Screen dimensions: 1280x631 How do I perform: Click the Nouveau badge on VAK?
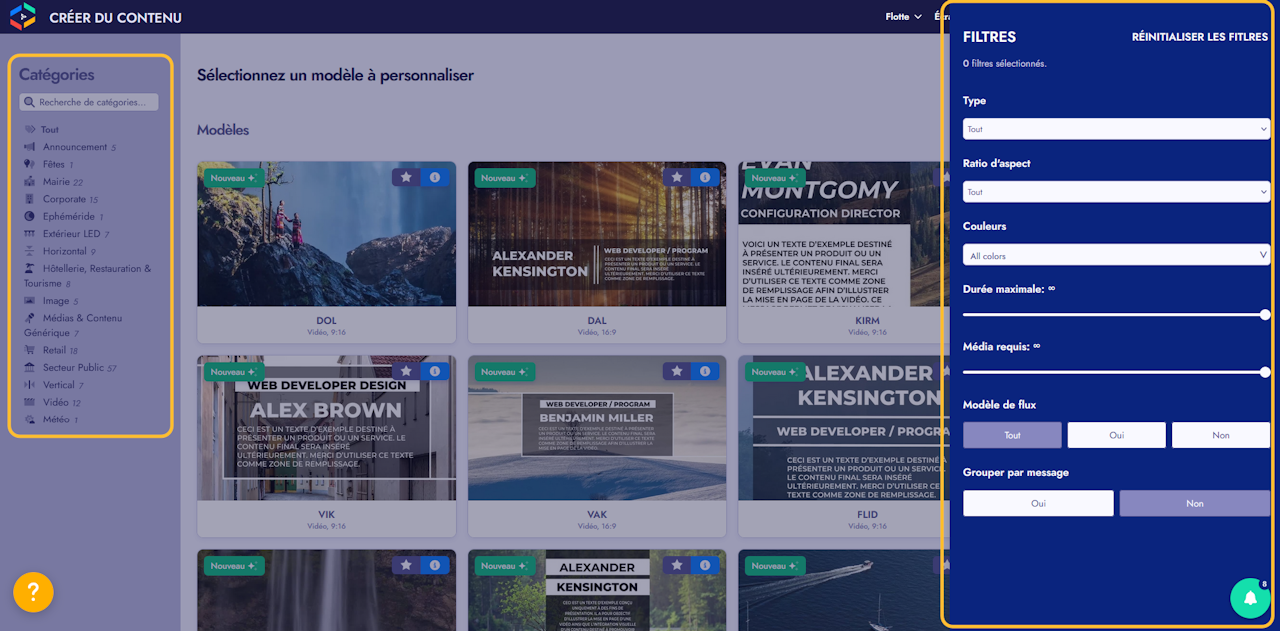(505, 371)
